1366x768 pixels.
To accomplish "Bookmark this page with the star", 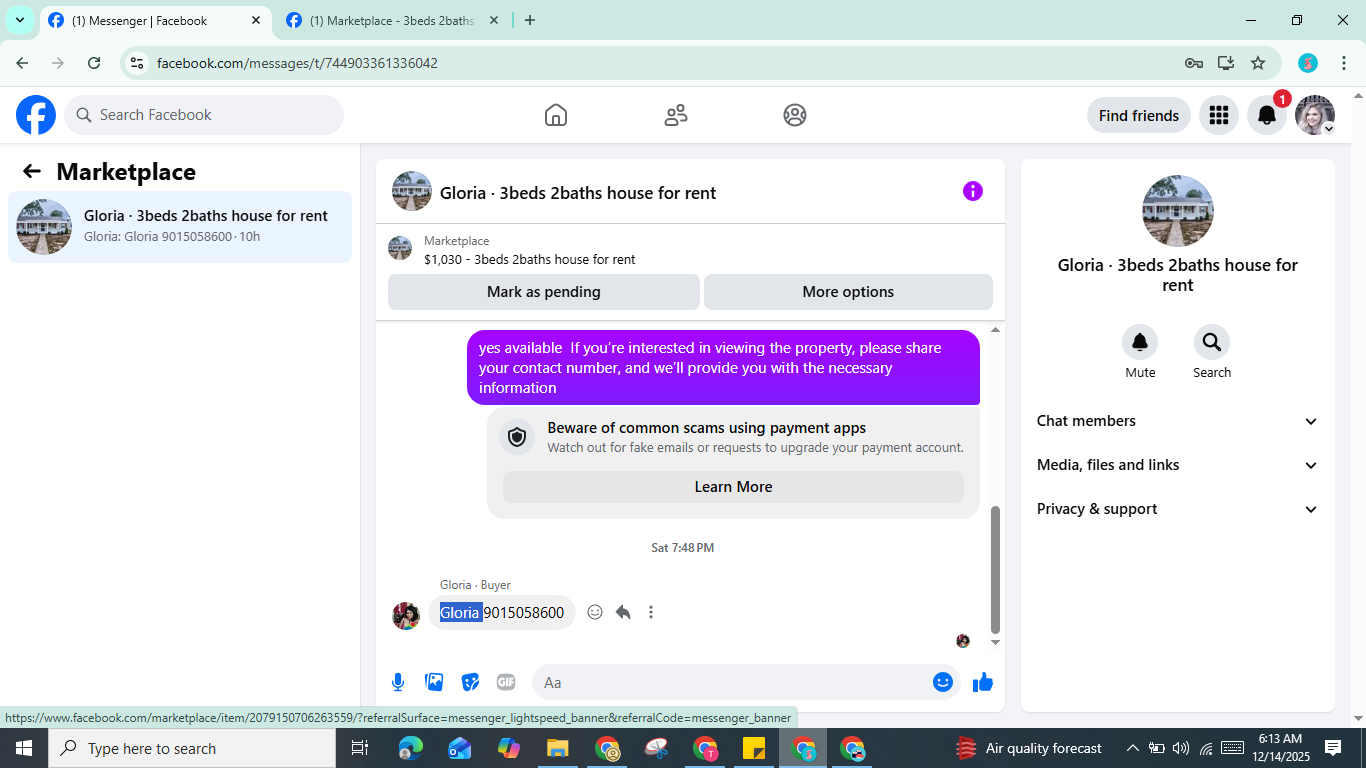I will (x=1258, y=63).
